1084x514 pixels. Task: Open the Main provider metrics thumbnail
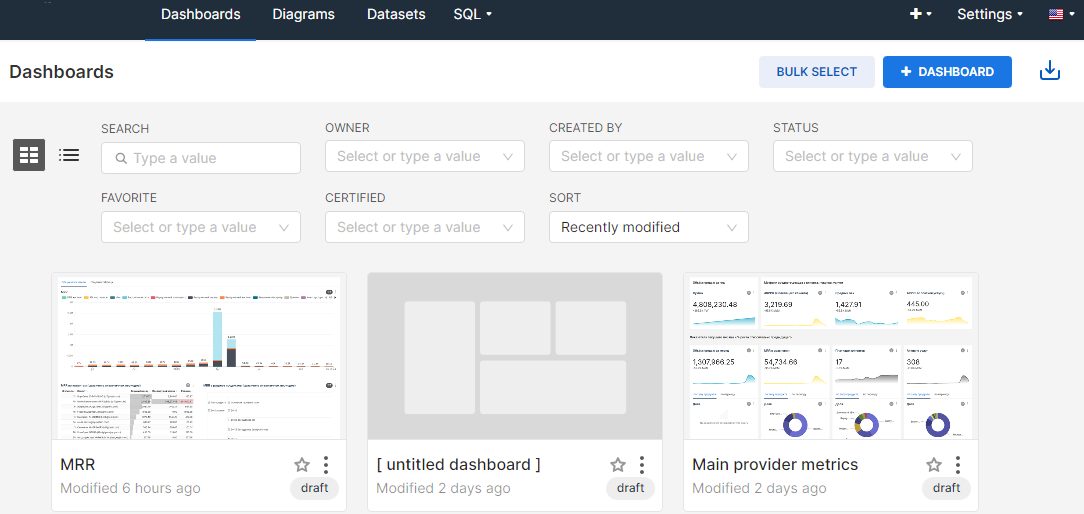(830, 356)
